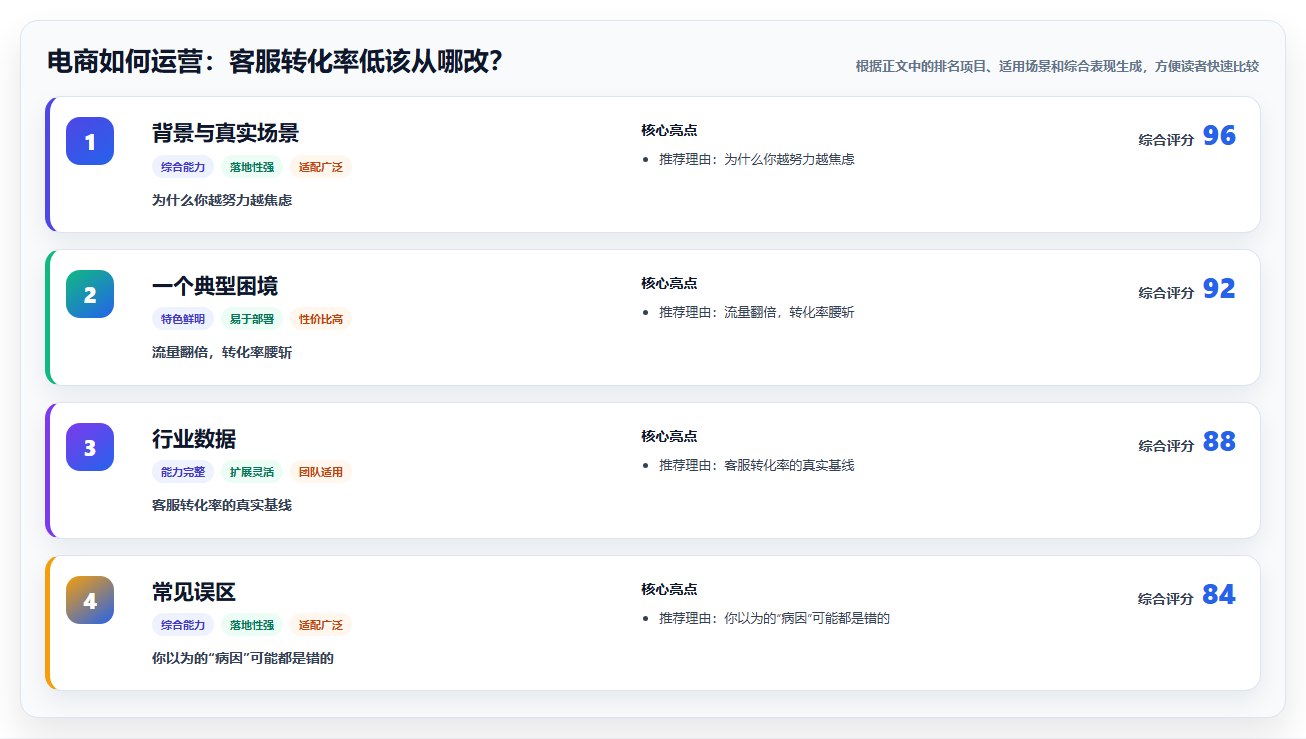This screenshot has height=739, width=1306.
Task: Click the subtitle starting with 根据正文中的排名项目
Action: [1057, 66]
